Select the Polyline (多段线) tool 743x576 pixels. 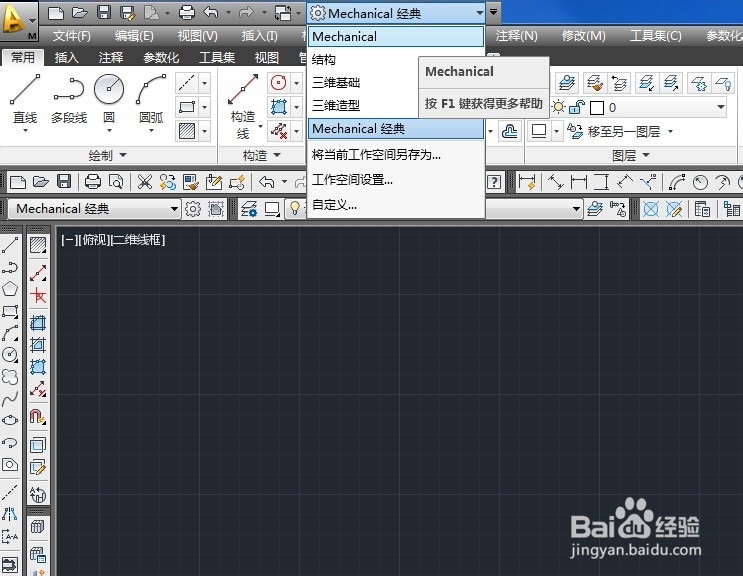click(x=69, y=99)
